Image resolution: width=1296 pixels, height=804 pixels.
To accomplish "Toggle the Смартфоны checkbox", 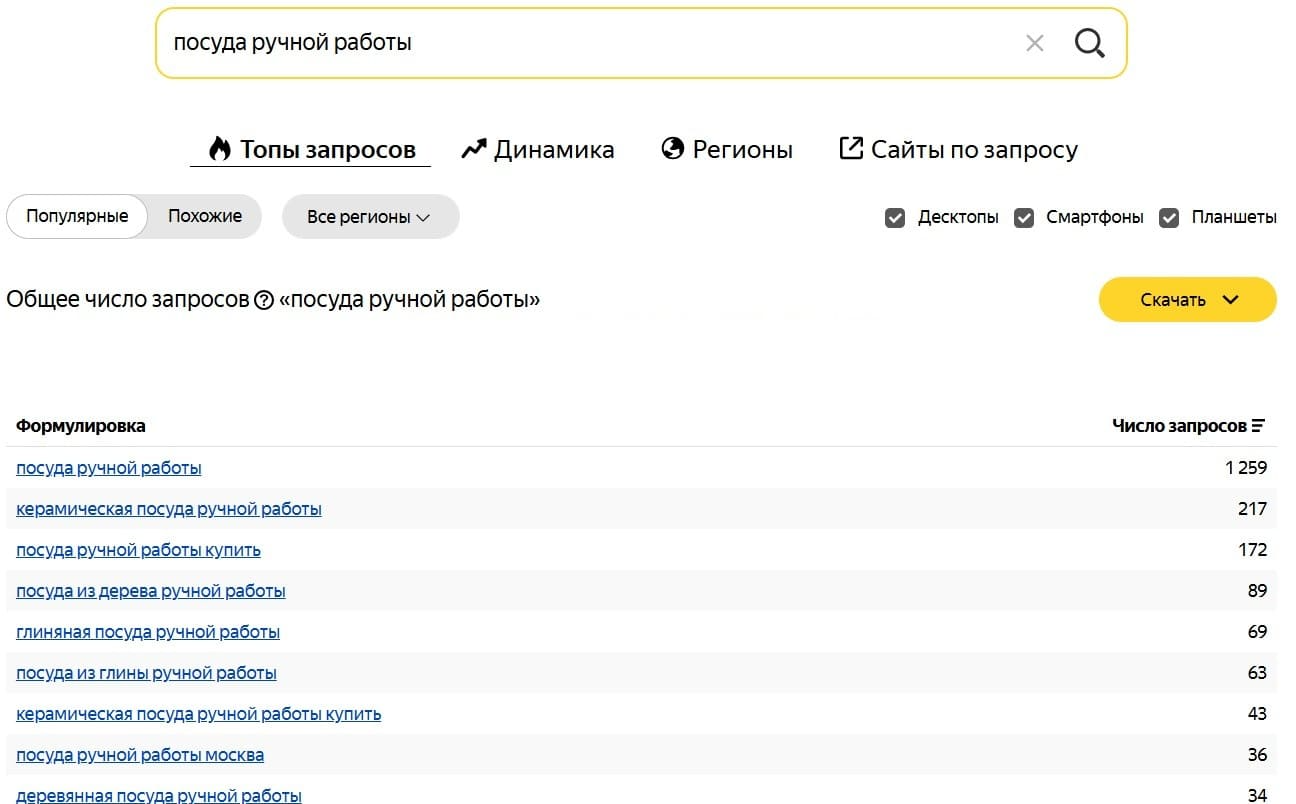I will click(1024, 217).
